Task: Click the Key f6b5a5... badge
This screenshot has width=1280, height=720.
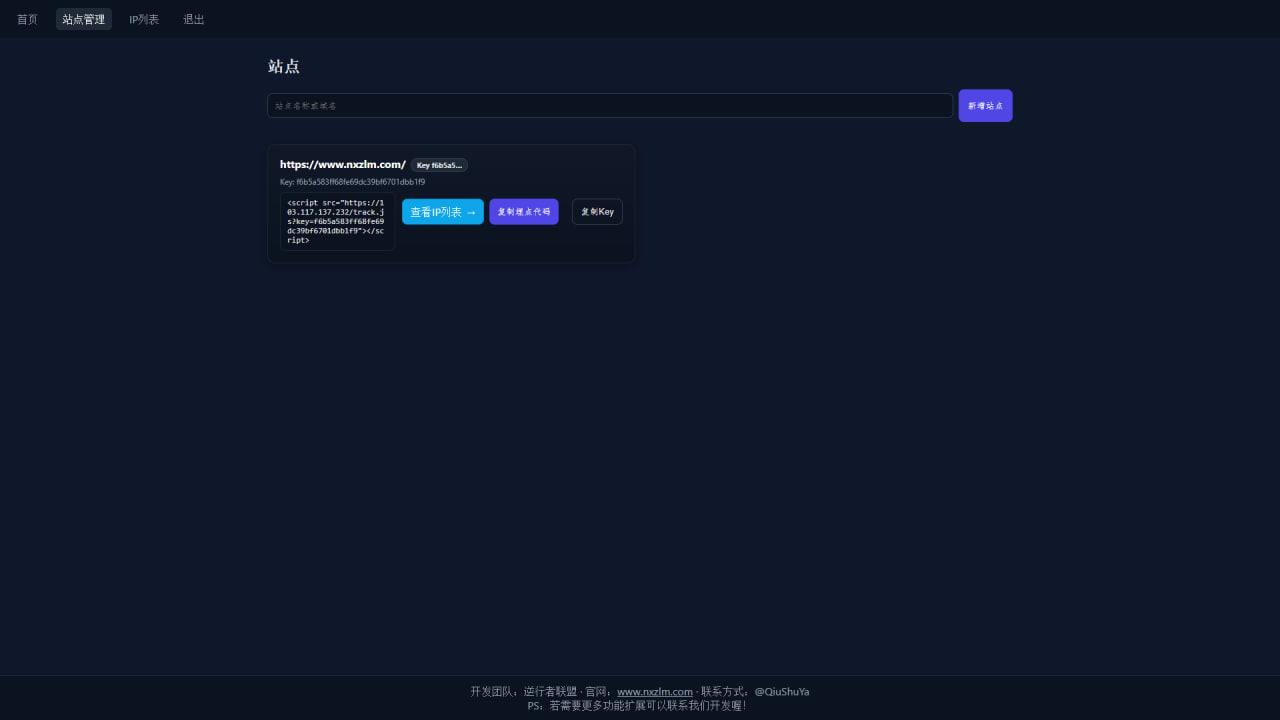Action: tap(439, 165)
